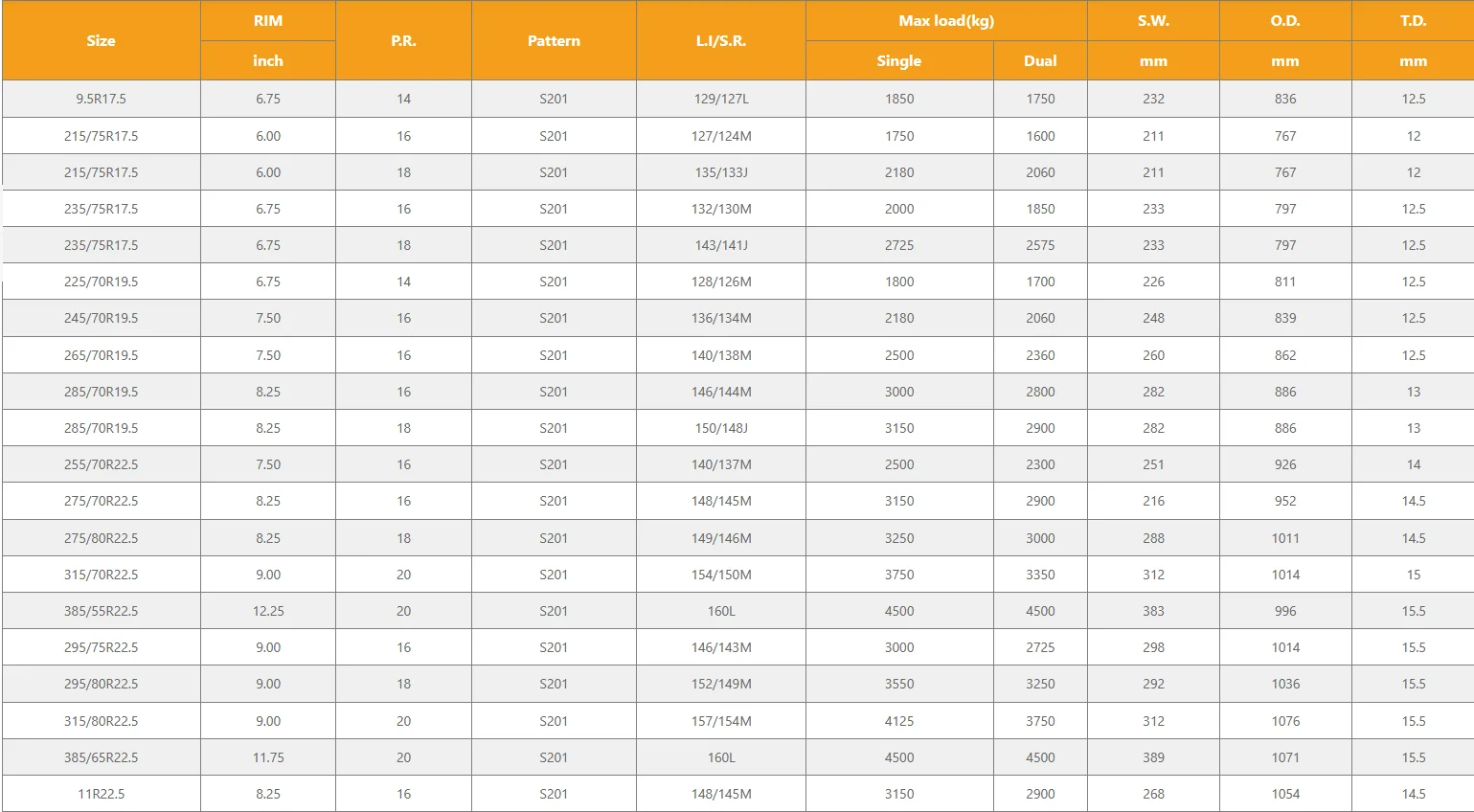This screenshot has width=1474, height=812.
Task: Click the 4125 single max load cell
Action: 899,721
